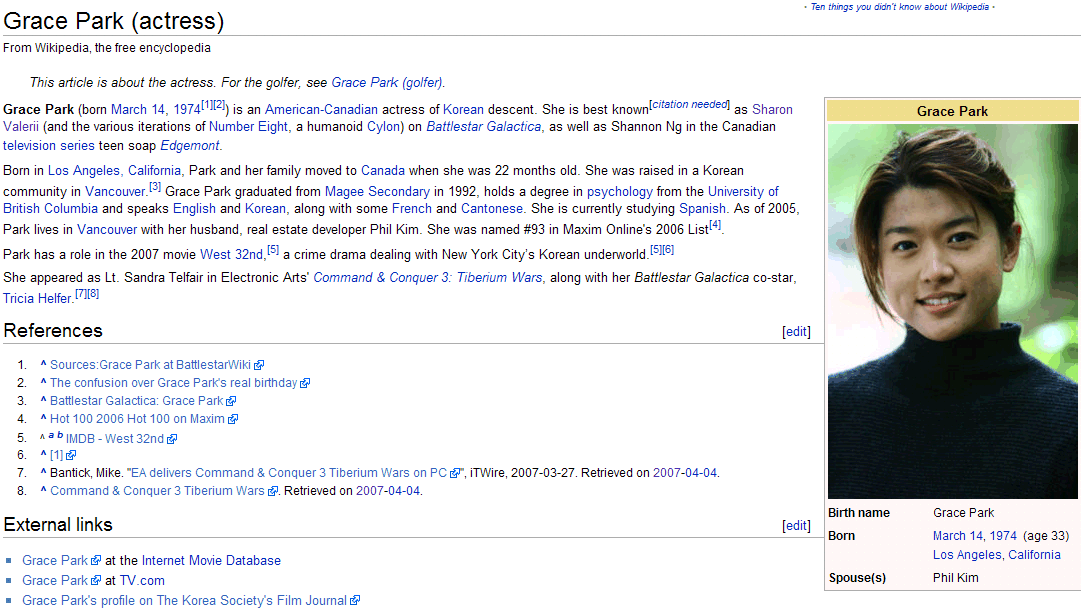The image size is (1081, 609).
Task: Click external-link icon after Battlestar Galactica: Grace Park
Action: (x=232, y=401)
